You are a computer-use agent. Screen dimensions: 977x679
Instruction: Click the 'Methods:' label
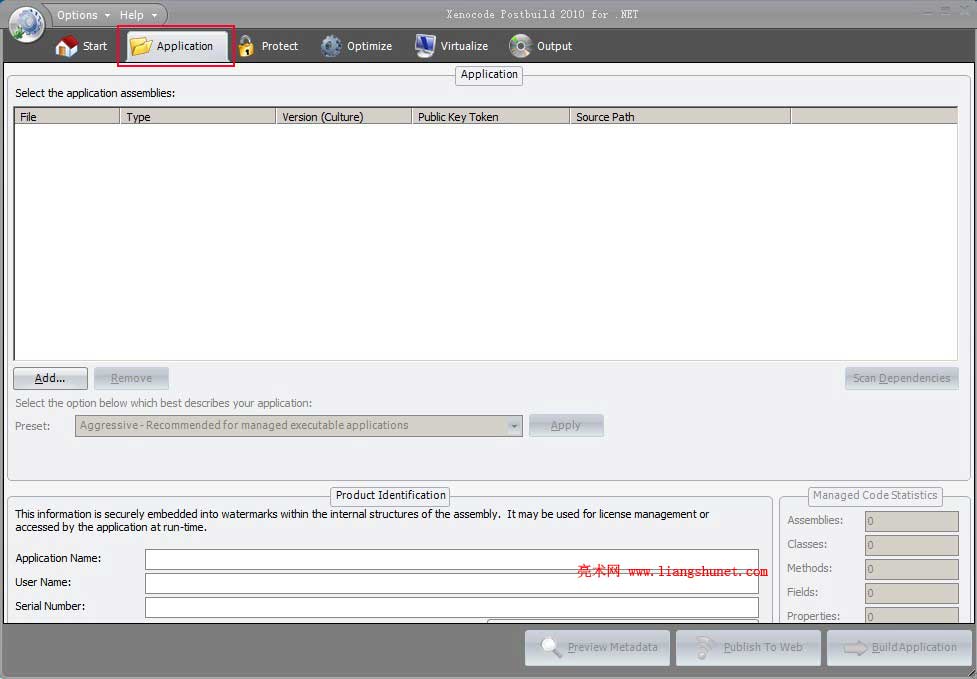click(x=809, y=568)
